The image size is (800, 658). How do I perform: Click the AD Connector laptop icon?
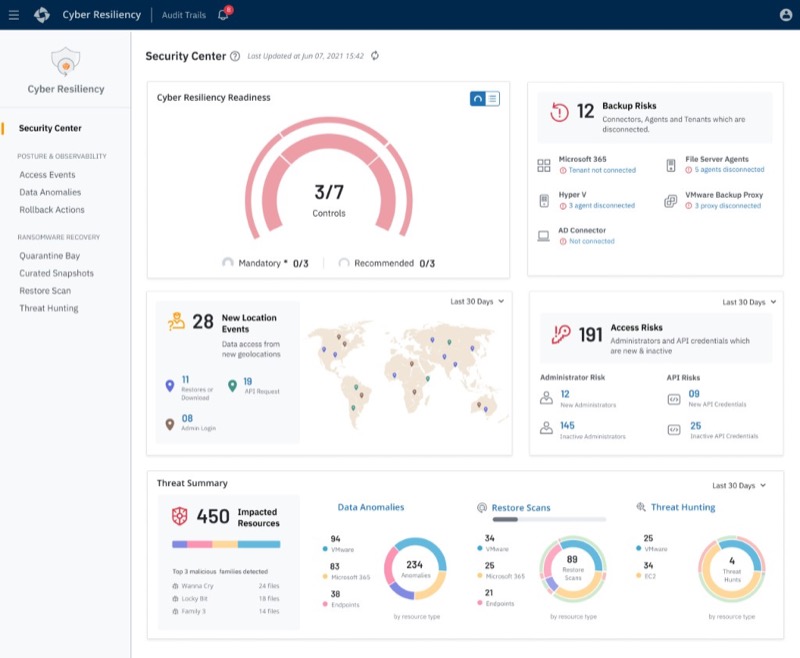[543, 236]
